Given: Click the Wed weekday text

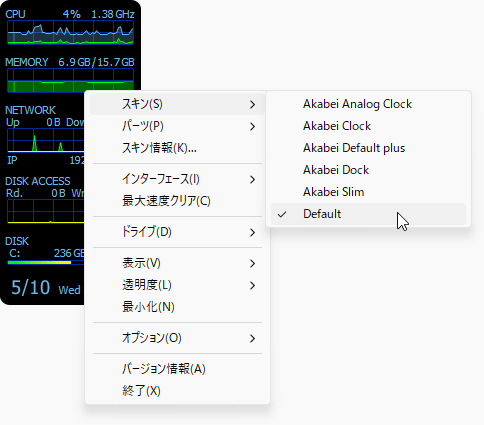Looking at the screenshot, I should (69, 290).
